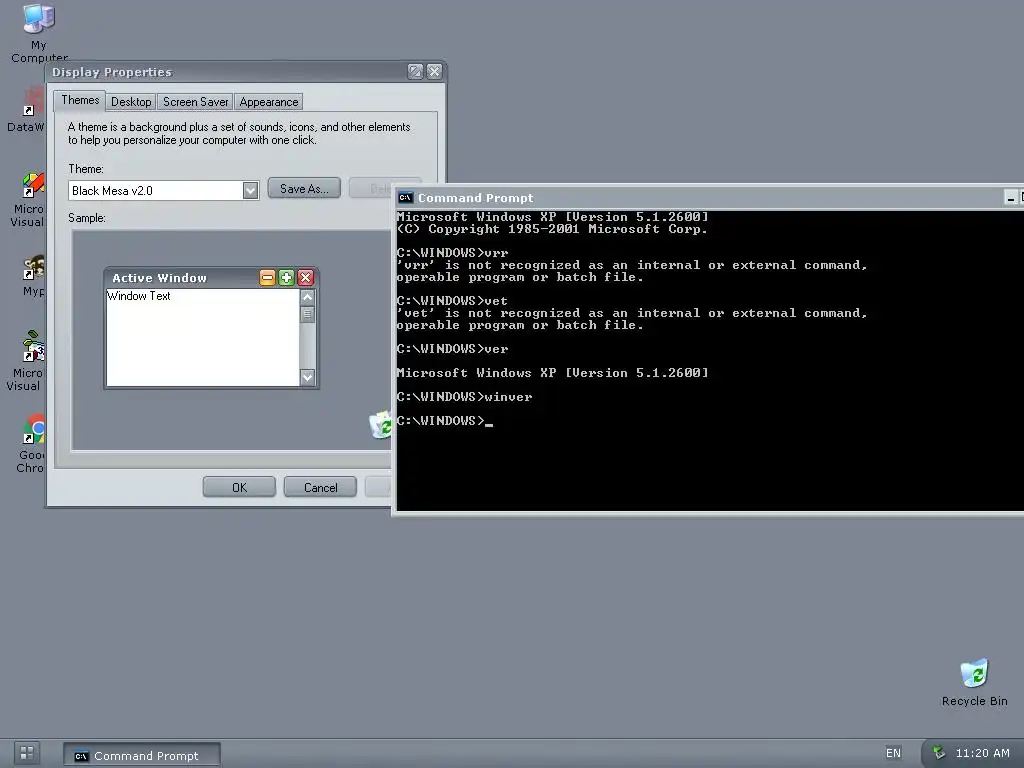Switch to the Screen Saver tab
The height and width of the screenshot is (768, 1024).
(x=195, y=102)
